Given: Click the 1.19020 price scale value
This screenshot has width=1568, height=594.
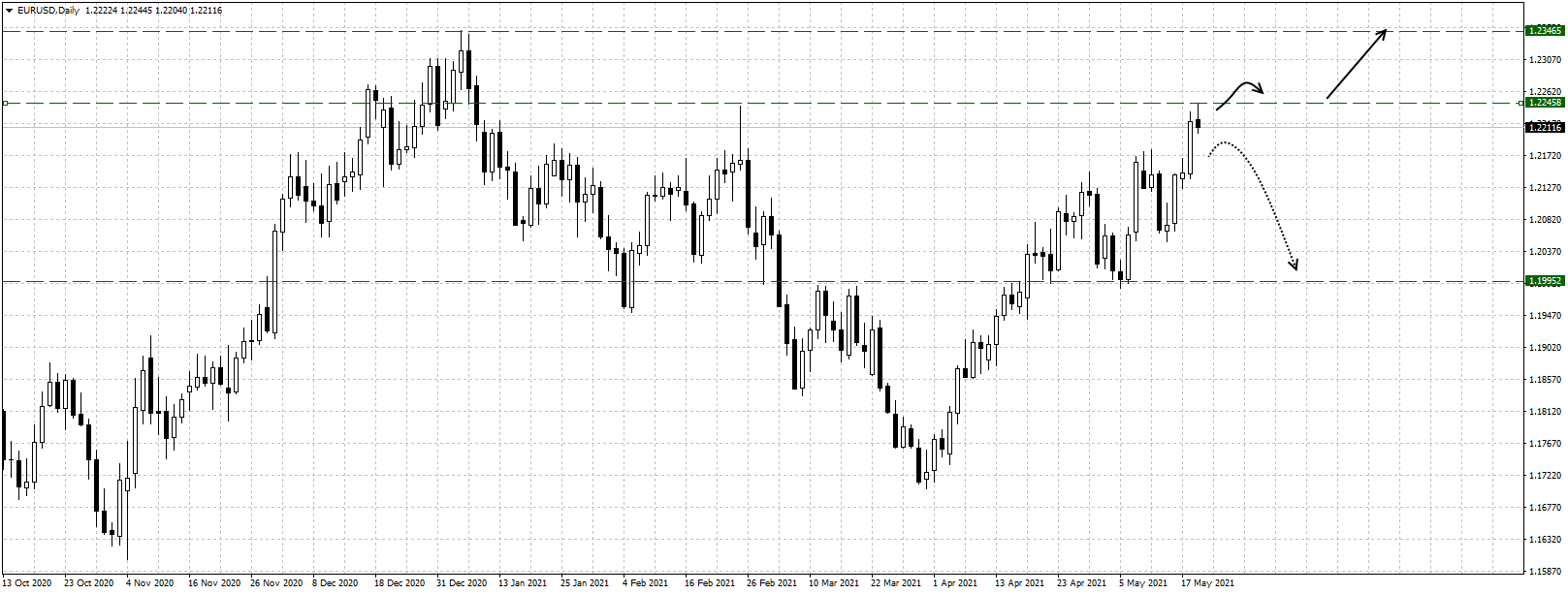Looking at the screenshot, I should pyautogui.click(x=1545, y=348).
